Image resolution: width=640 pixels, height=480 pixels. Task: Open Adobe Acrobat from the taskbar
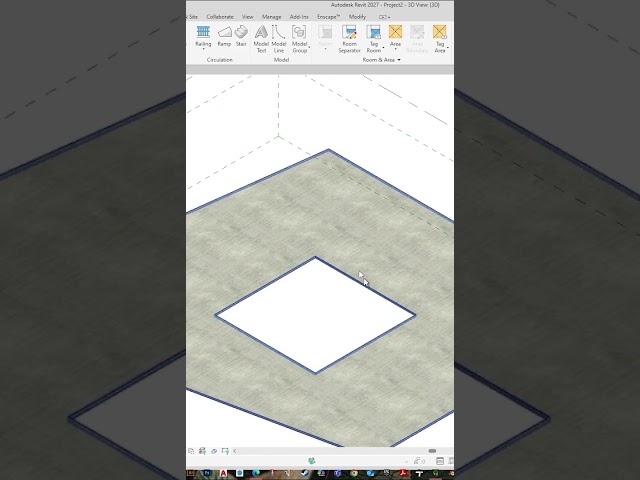click(403, 473)
